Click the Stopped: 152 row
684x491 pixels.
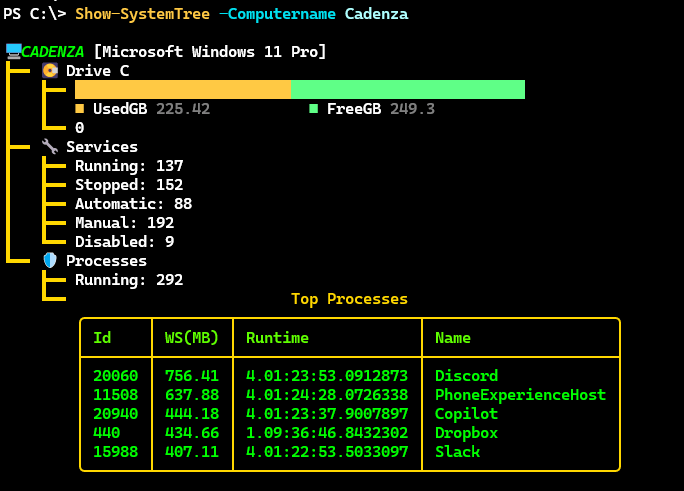129,185
